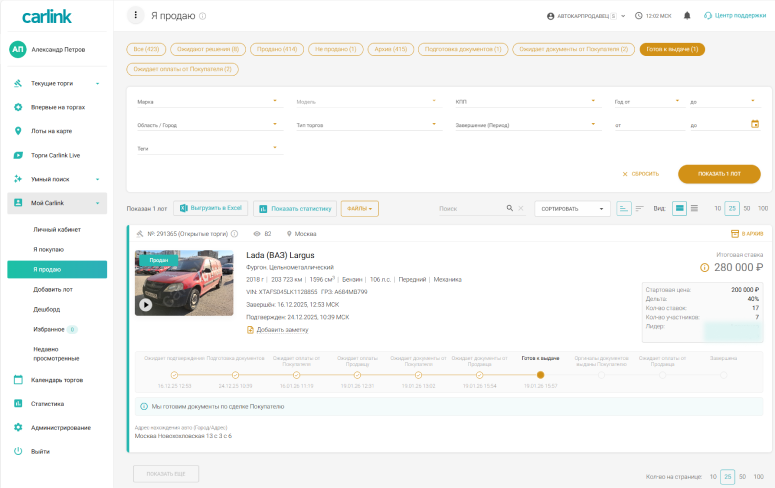
Task: Click the notification bell icon
Action: [x=687, y=16]
